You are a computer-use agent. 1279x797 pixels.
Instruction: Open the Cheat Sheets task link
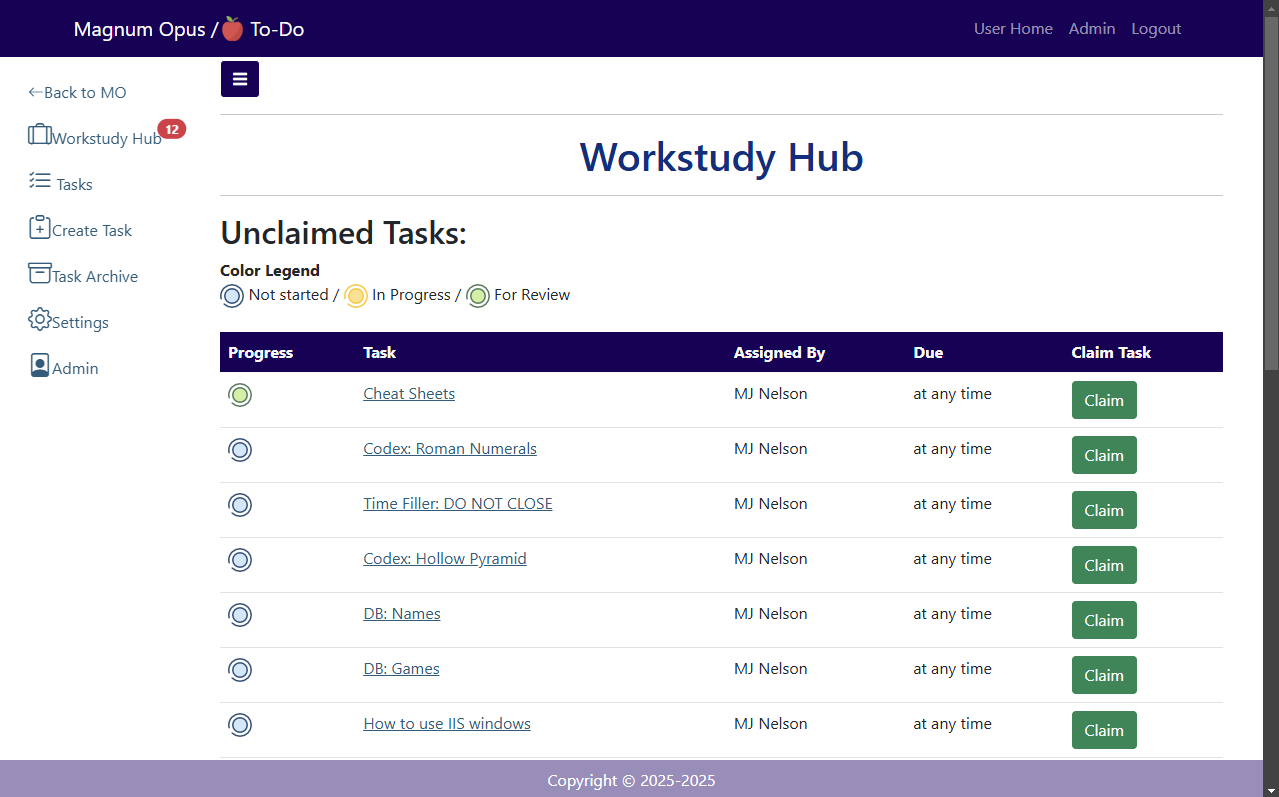point(409,394)
